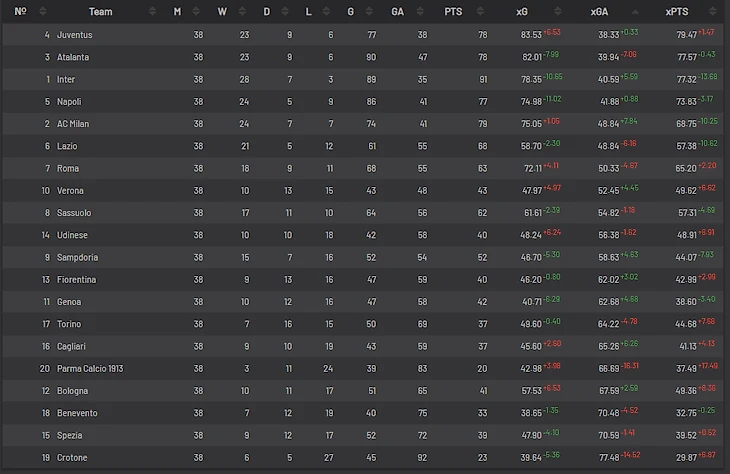Image resolution: width=730 pixels, height=474 pixels.
Task: Open the AC Milan team link
Action: coord(73,124)
